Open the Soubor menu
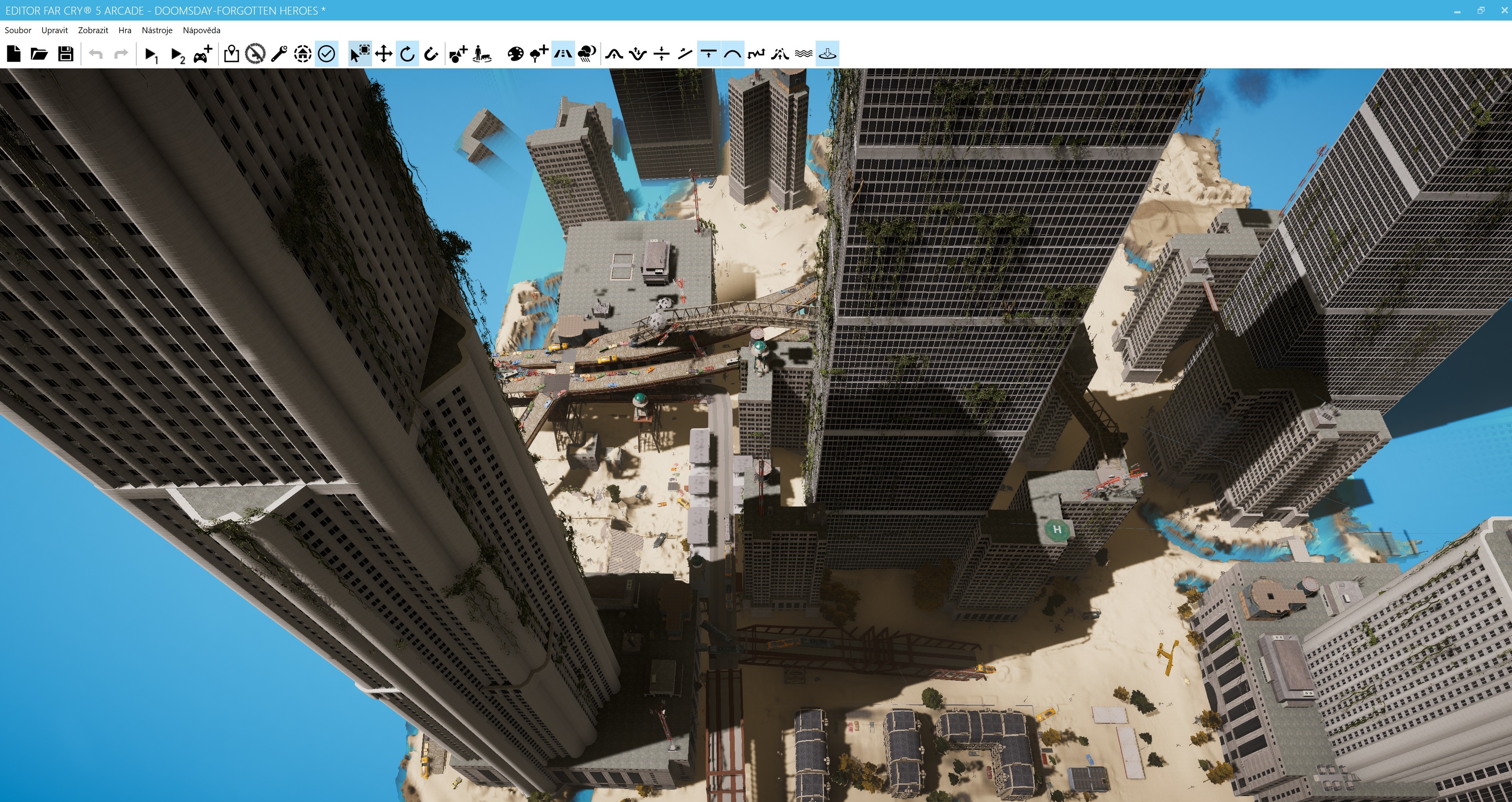This screenshot has height=802, width=1512. click(x=18, y=30)
